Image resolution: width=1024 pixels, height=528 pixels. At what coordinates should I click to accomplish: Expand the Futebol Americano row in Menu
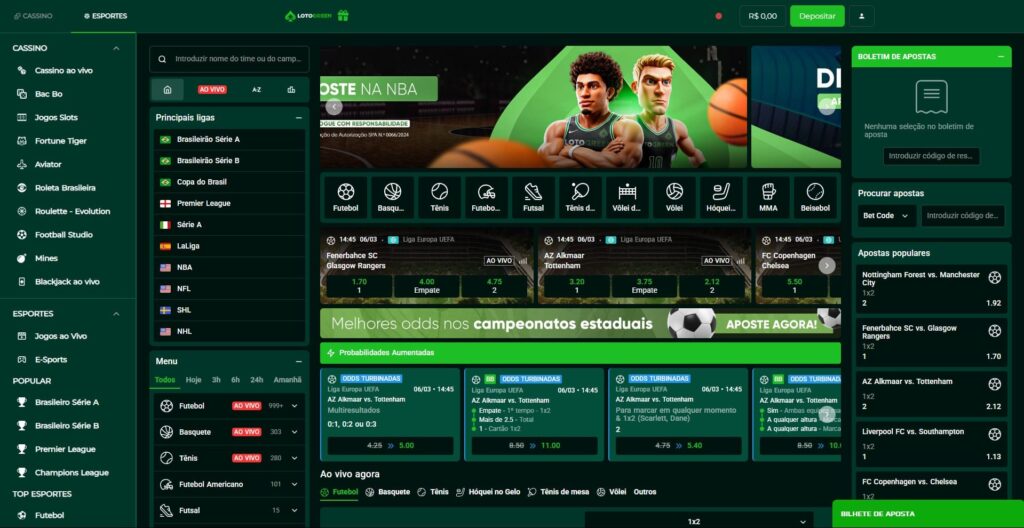pyautogui.click(x=295, y=484)
